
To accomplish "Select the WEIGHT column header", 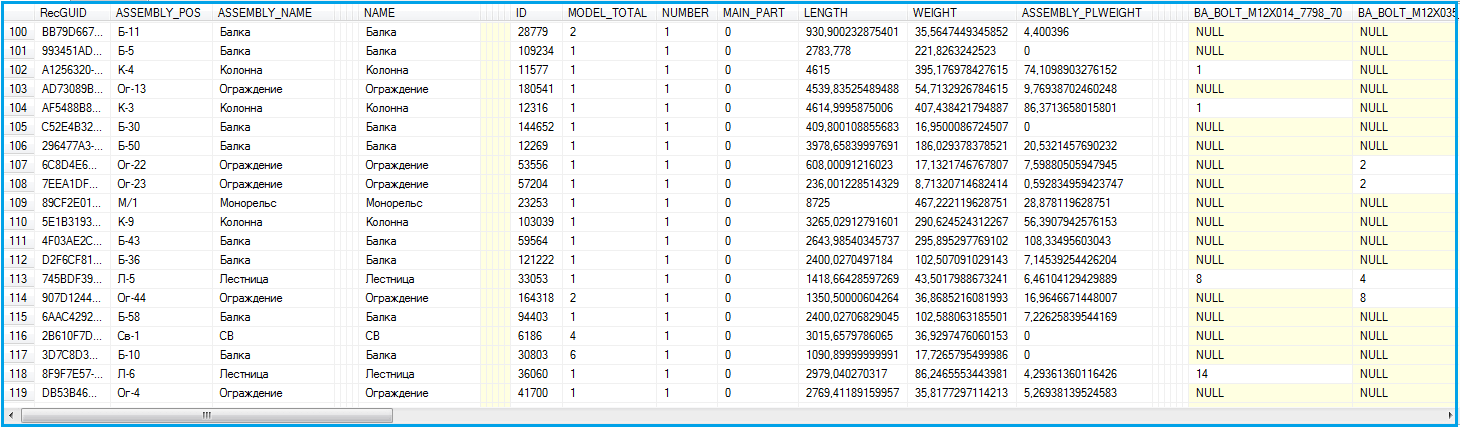I will click(934, 13).
